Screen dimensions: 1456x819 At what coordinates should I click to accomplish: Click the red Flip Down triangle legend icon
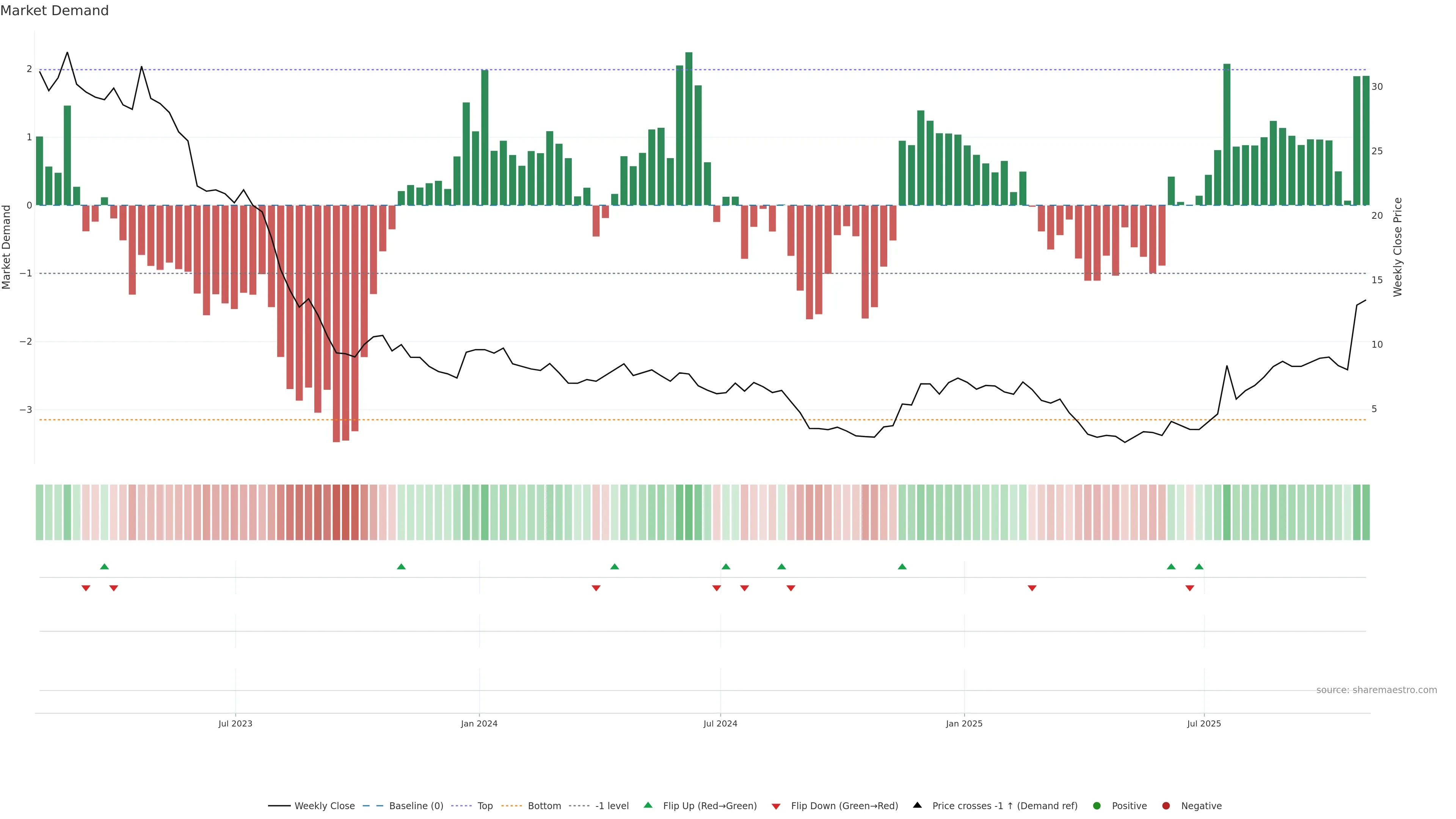point(775,806)
